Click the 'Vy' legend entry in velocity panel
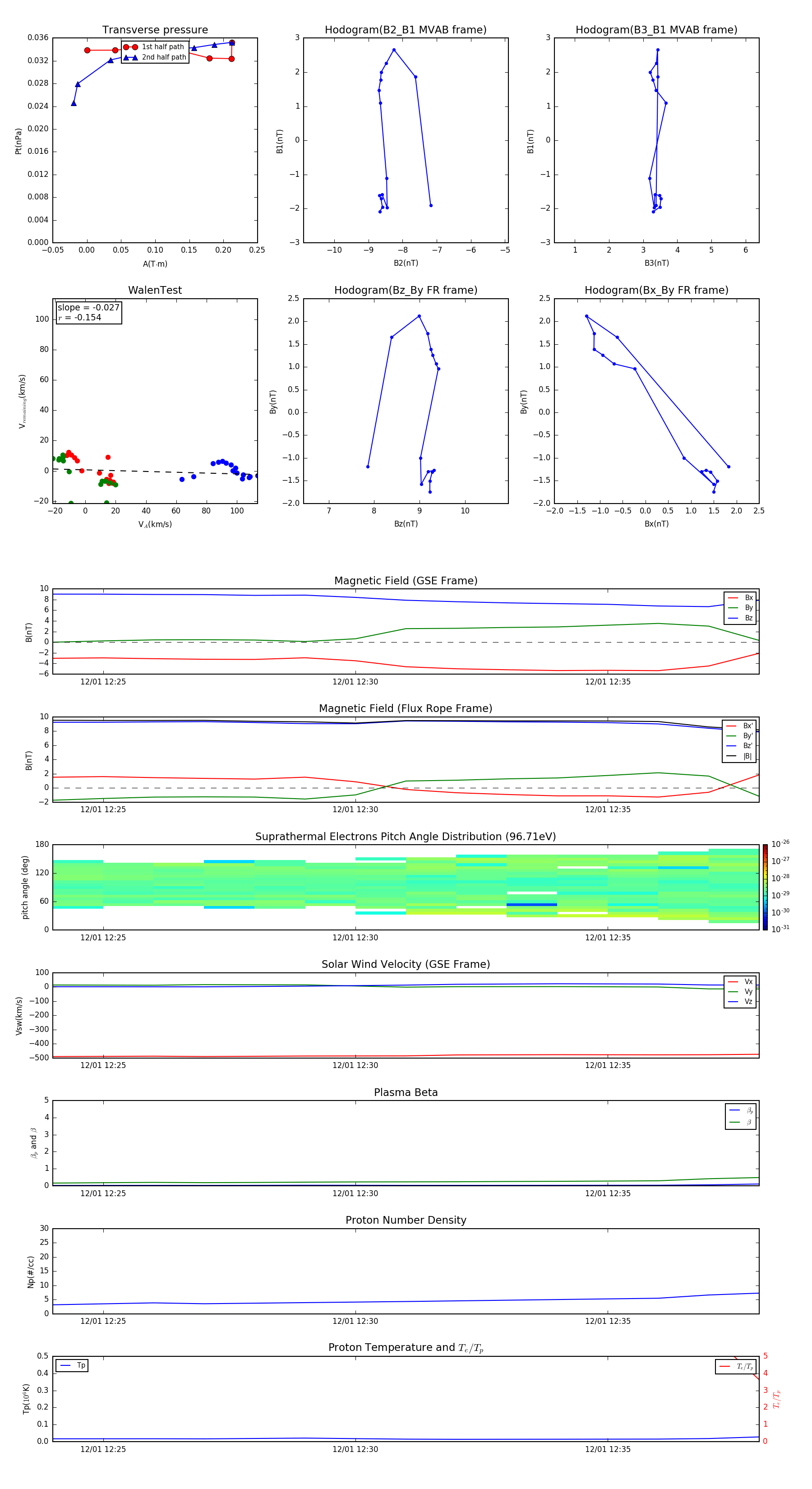The width and height of the screenshot is (812, 1489). pyautogui.click(x=740, y=991)
